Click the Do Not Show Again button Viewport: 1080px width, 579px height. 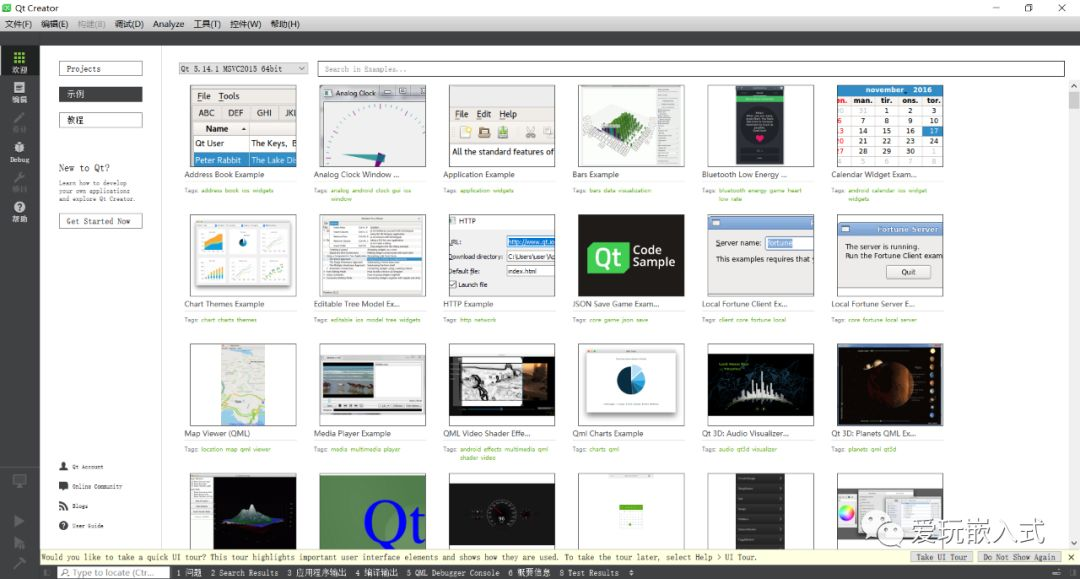coord(1019,557)
